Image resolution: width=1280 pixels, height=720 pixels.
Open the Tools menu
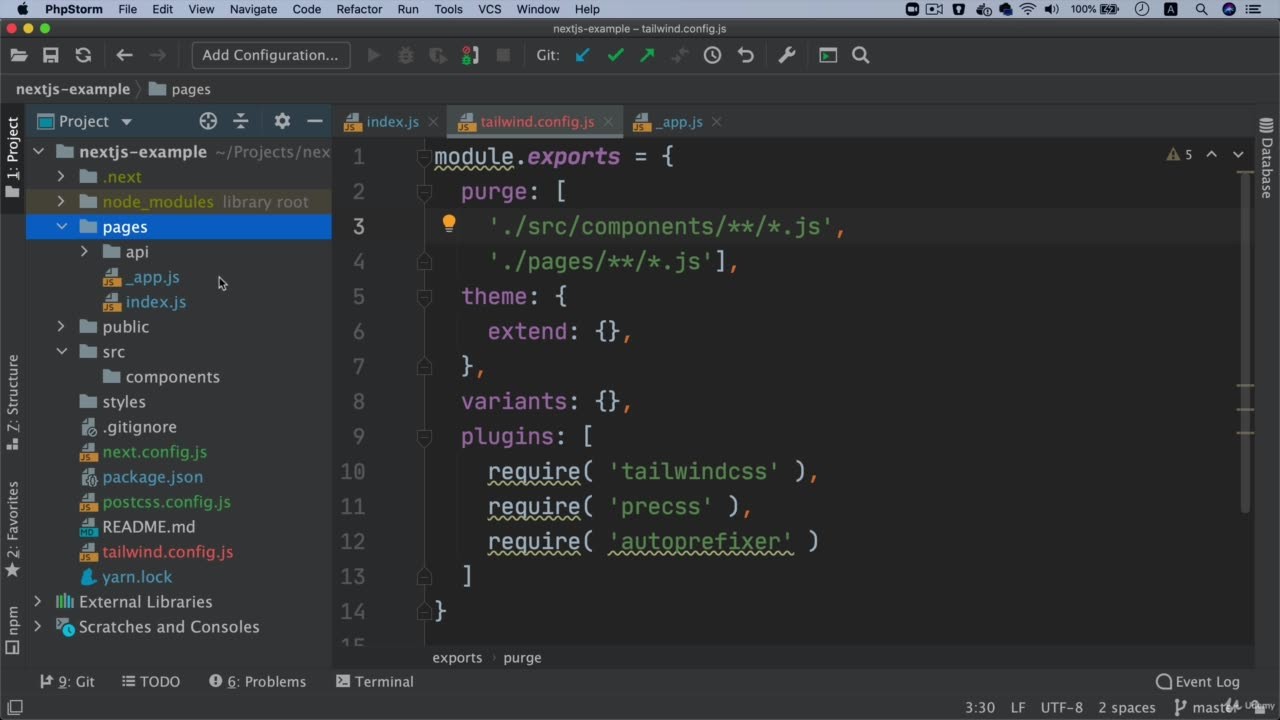(x=448, y=9)
